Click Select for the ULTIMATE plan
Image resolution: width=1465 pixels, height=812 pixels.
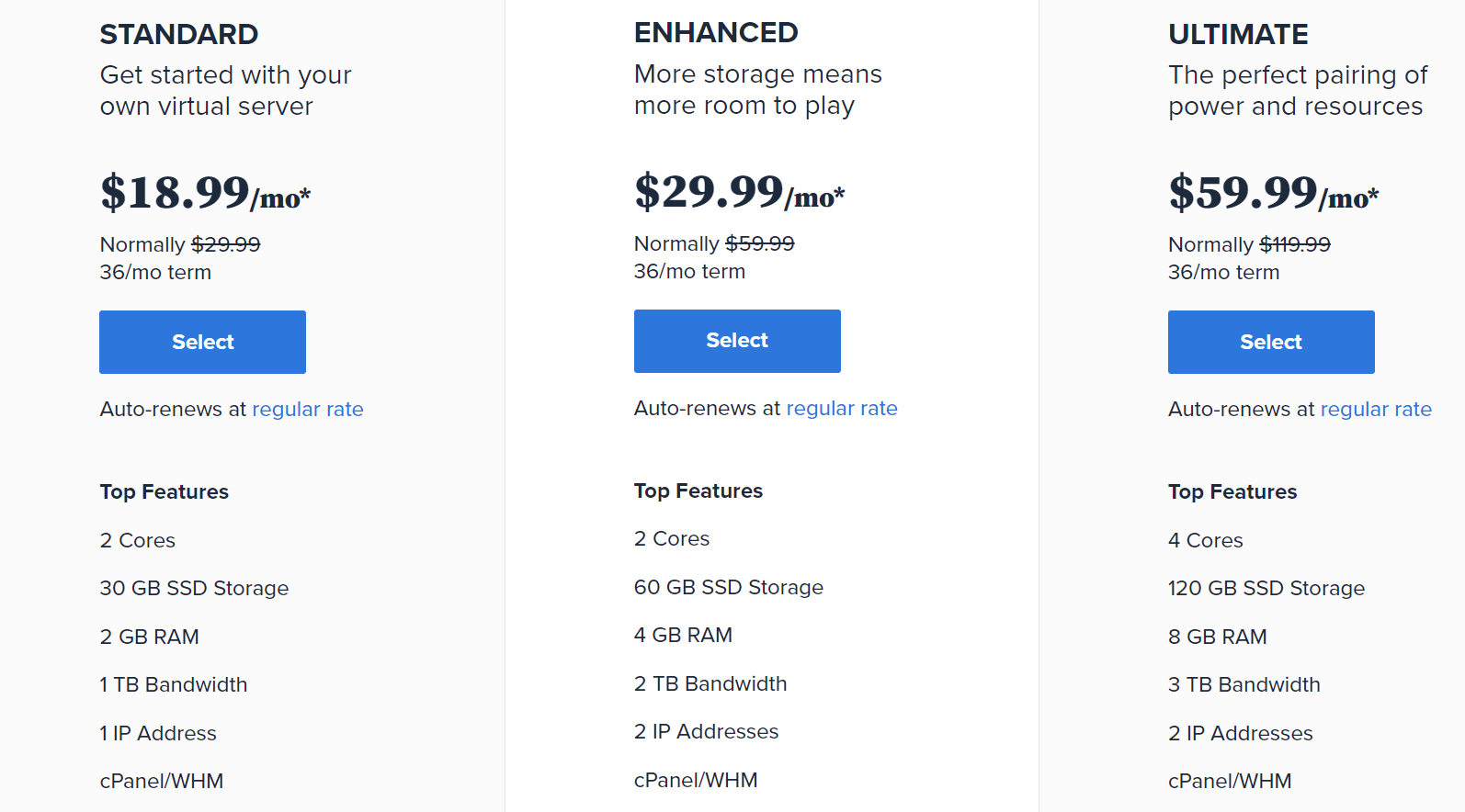coord(1270,342)
